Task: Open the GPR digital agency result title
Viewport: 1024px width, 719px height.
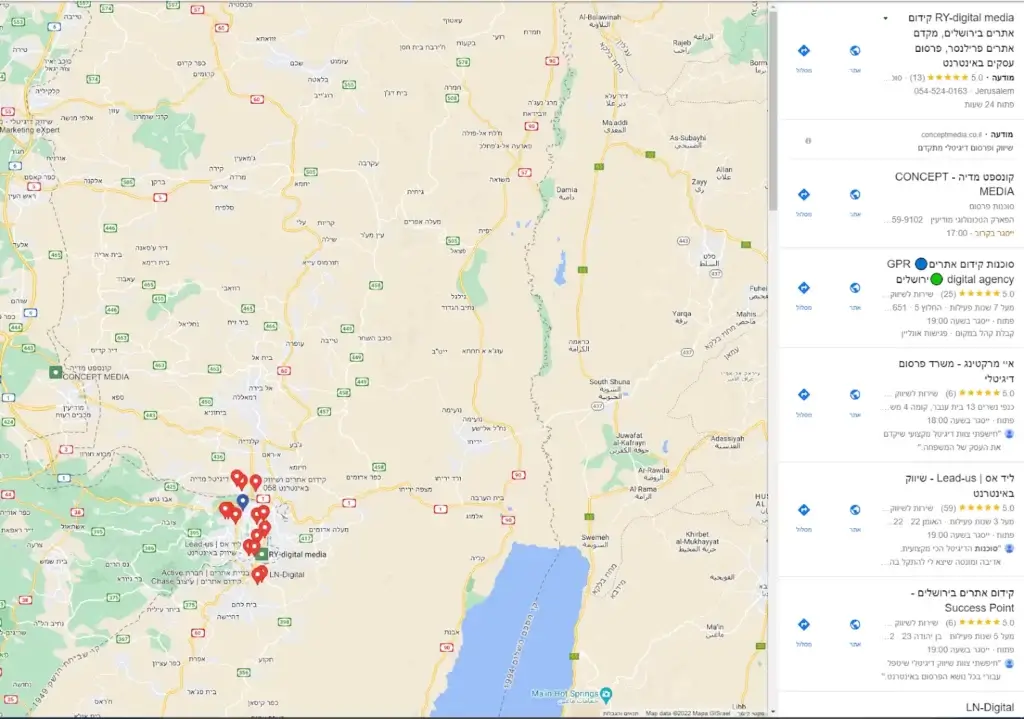Action: (950, 272)
